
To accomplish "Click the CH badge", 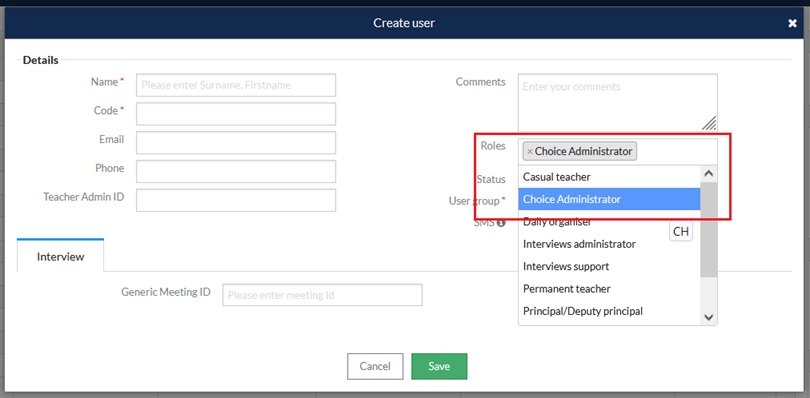I will 681,232.
